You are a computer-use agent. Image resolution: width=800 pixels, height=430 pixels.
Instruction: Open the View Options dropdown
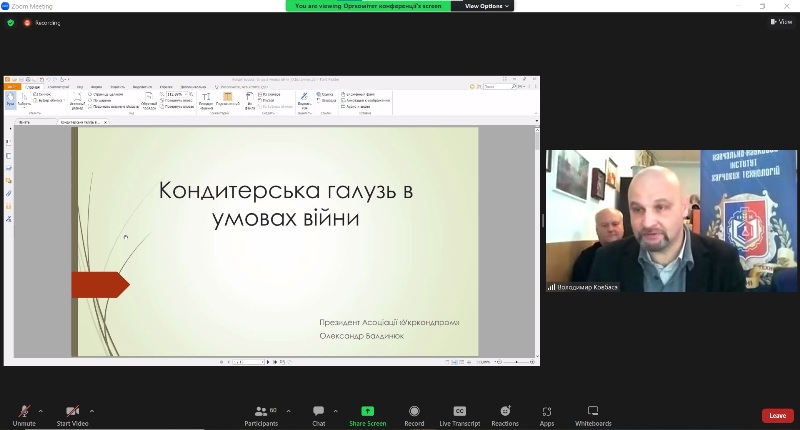click(483, 5)
